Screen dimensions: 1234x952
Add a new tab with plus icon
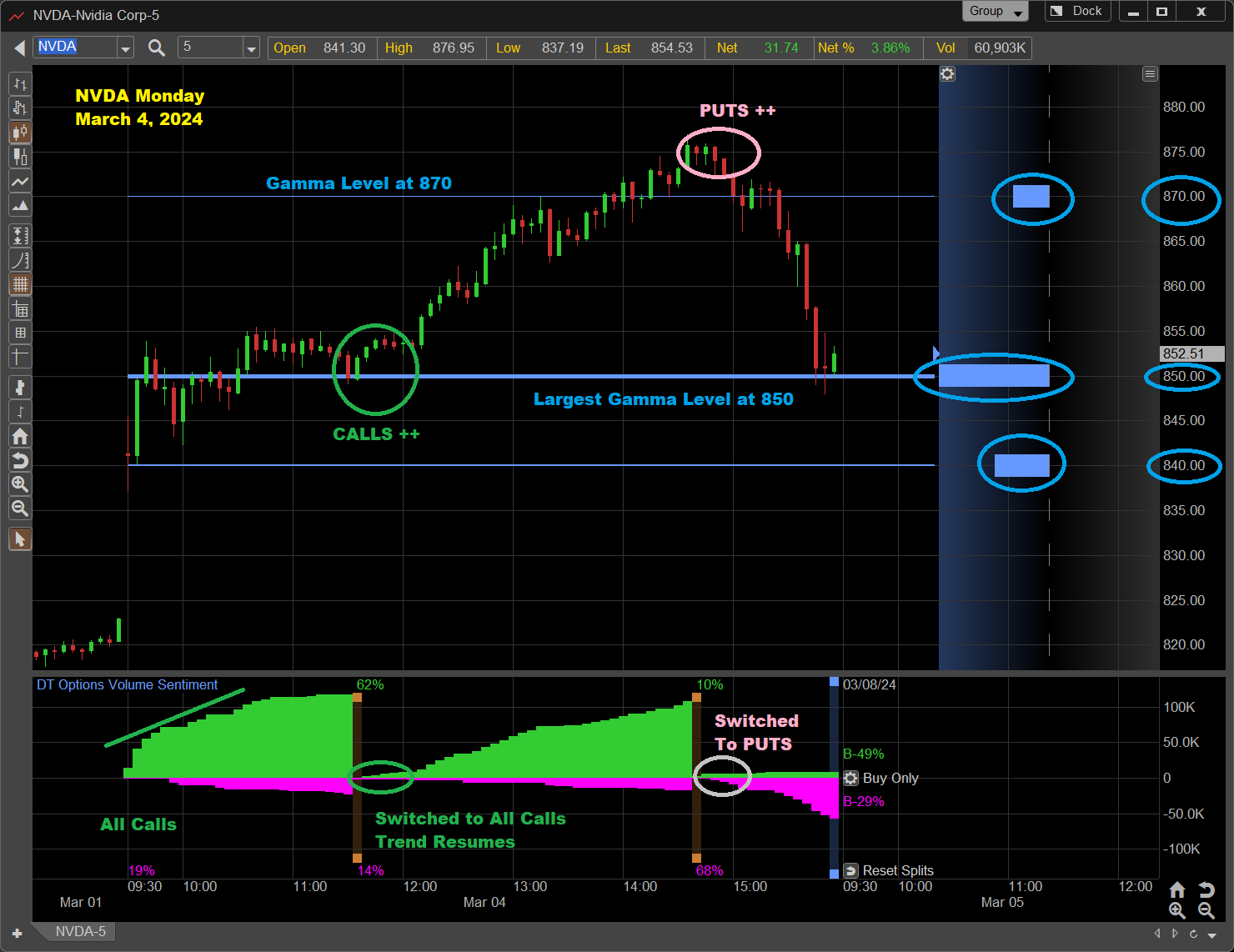pyautogui.click(x=17, y=934)
